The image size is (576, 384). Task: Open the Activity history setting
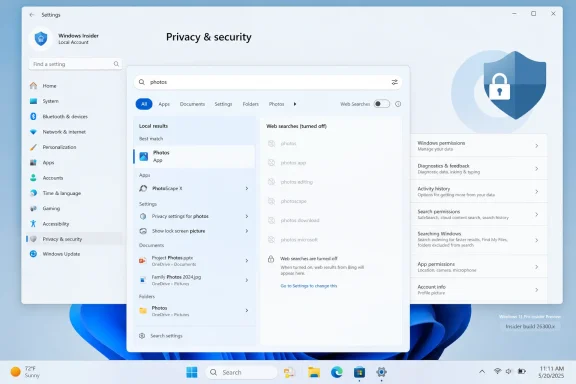click(479, 191)
